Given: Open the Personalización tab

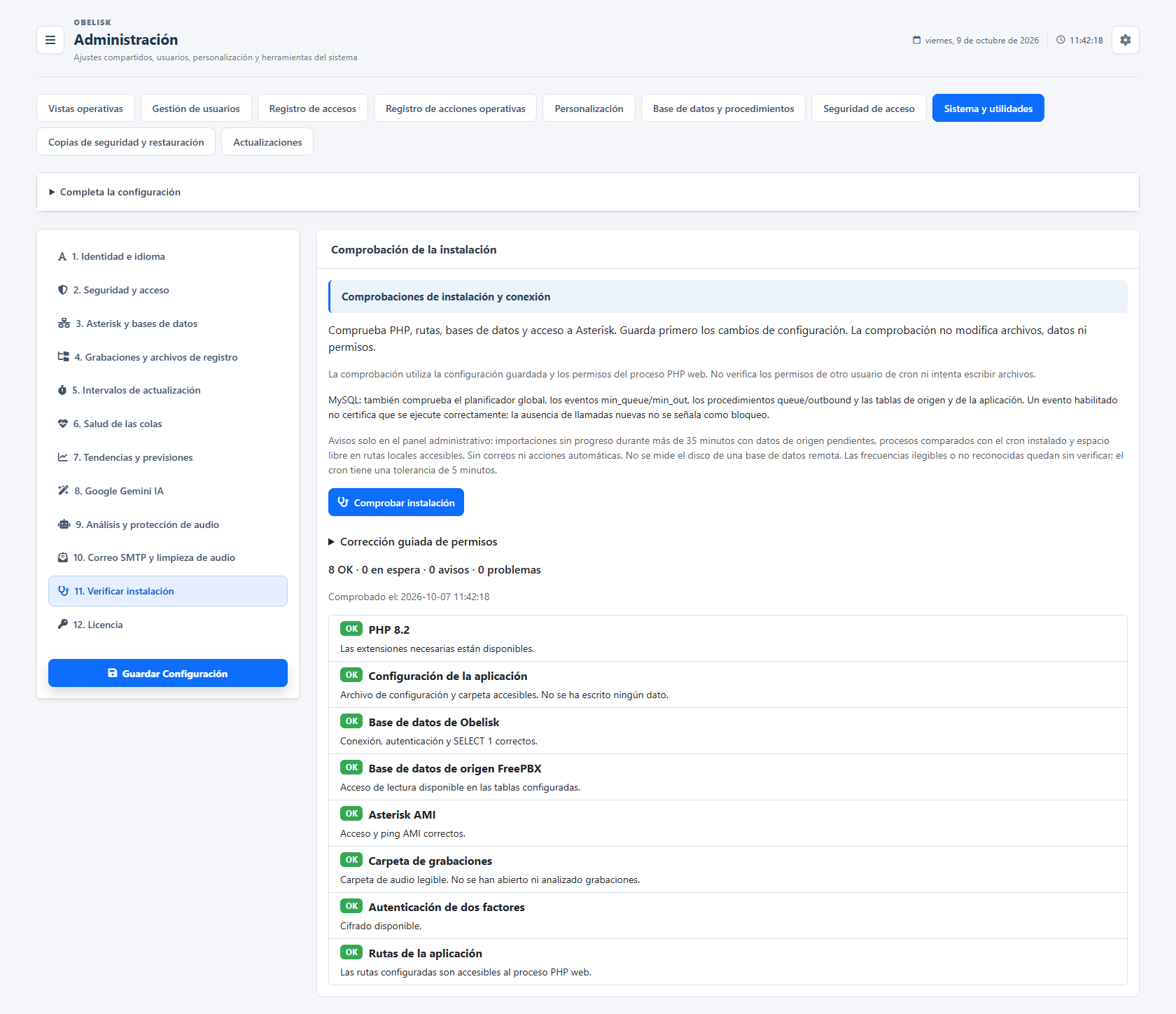Looking at the screenshot, I should click(589, 109).
